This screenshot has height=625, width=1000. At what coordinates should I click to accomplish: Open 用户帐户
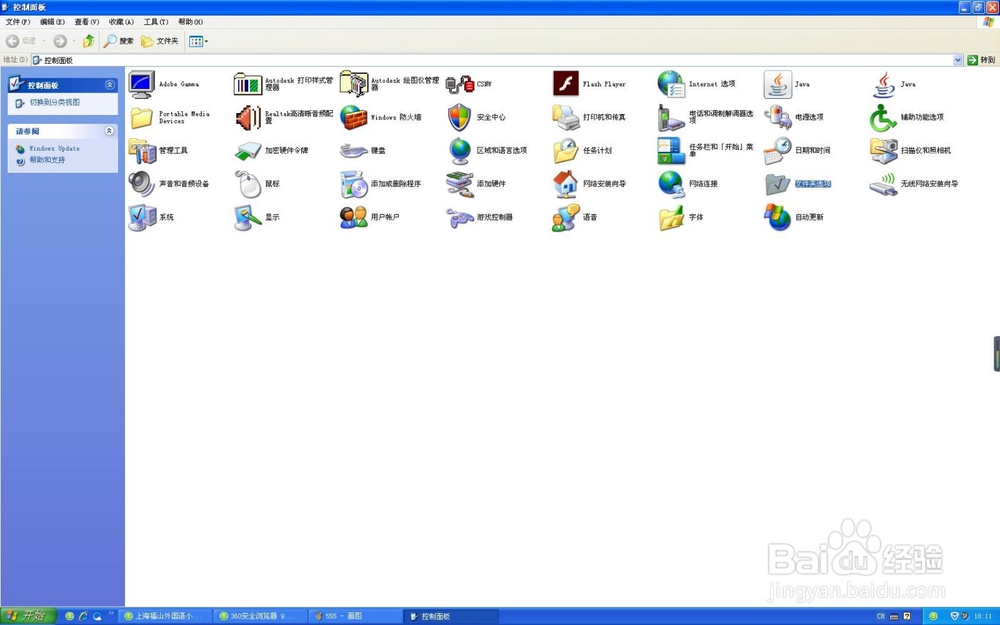pyautogui.click(x=370, y=217)
